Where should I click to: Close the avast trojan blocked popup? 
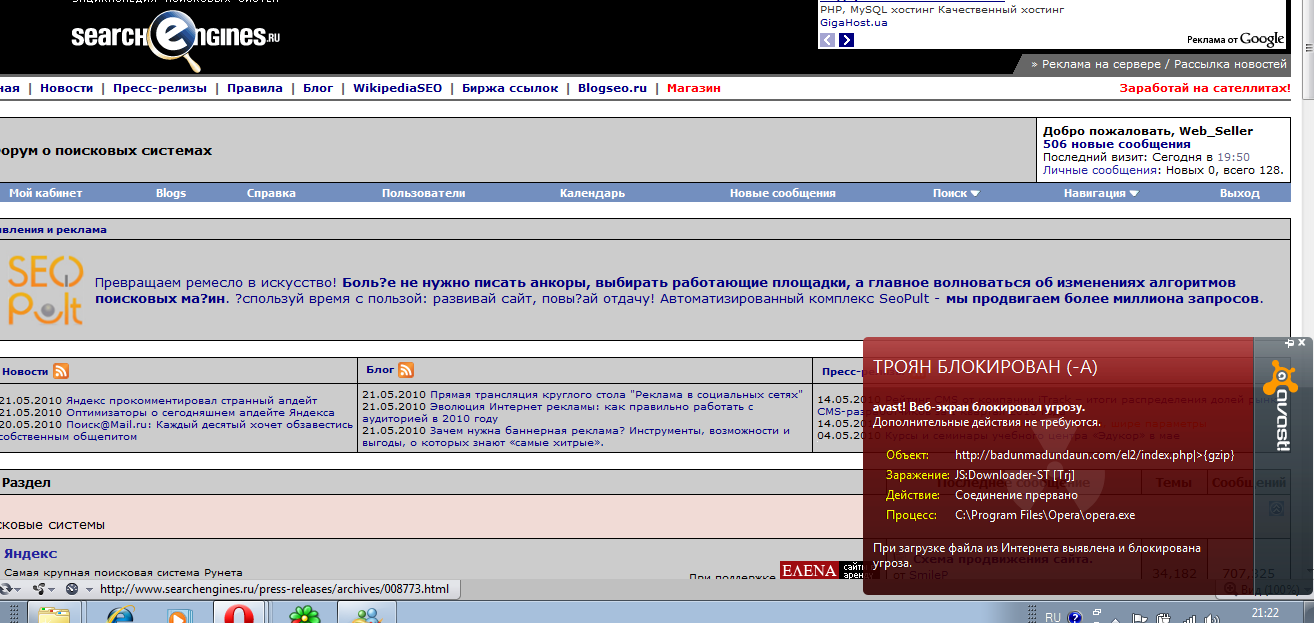(1302, 343)
